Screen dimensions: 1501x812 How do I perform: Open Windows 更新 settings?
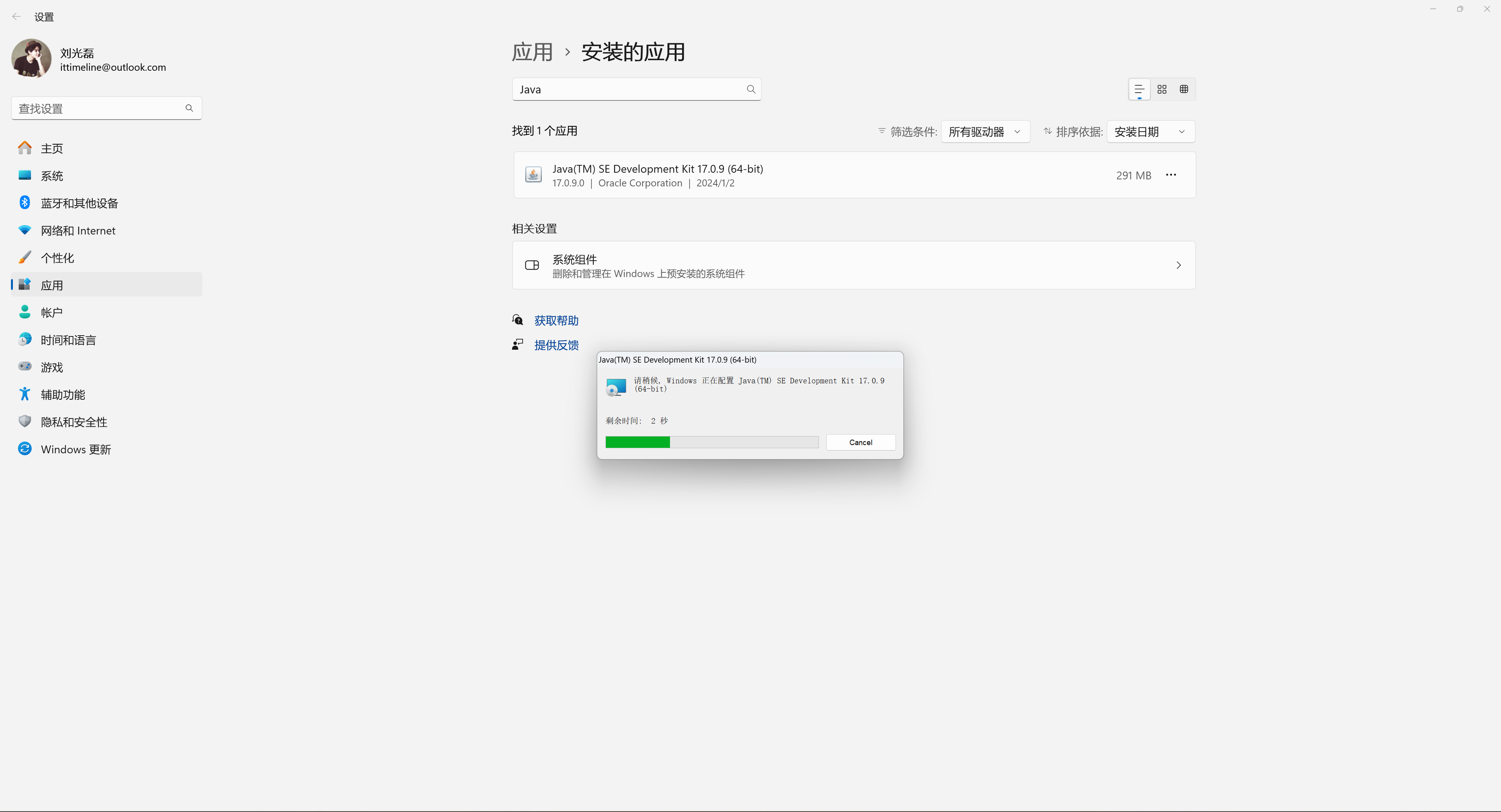(107, 450)
